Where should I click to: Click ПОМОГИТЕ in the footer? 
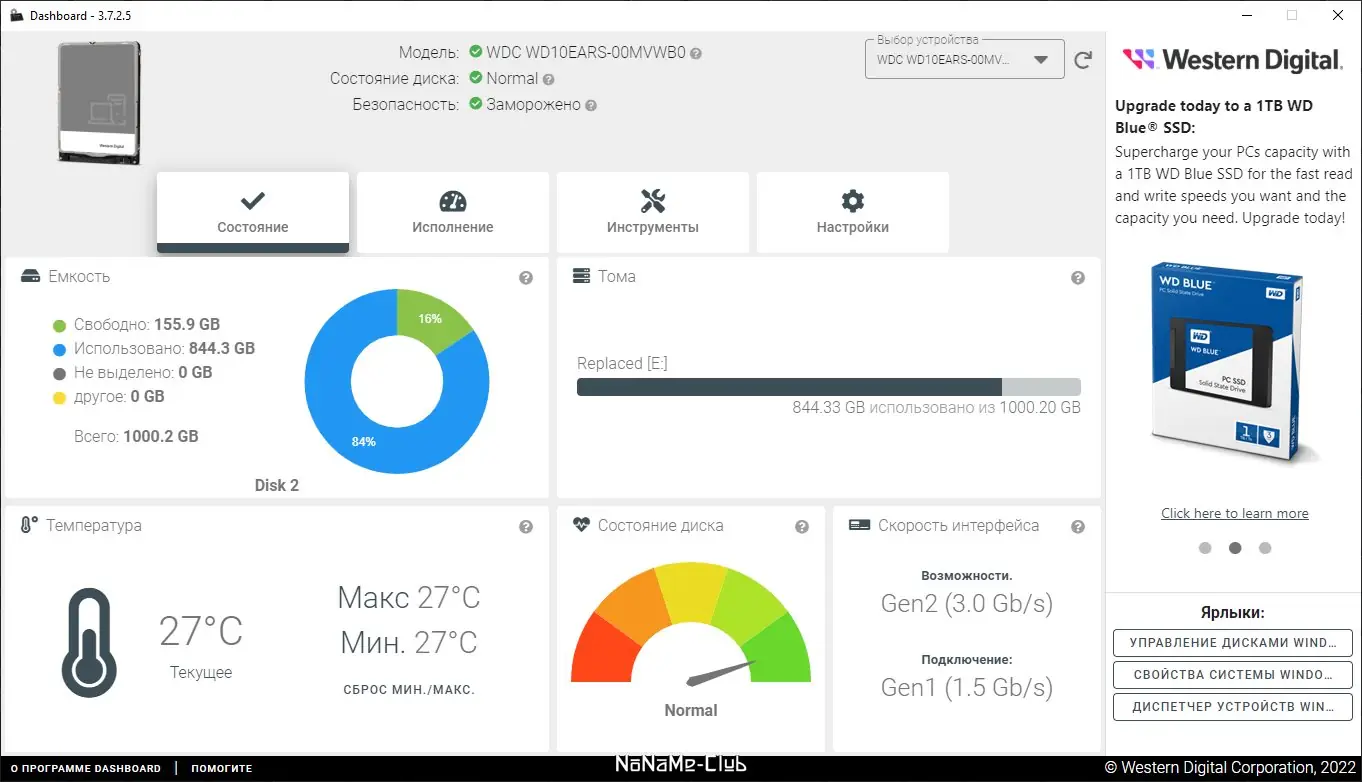pos(222,768)
